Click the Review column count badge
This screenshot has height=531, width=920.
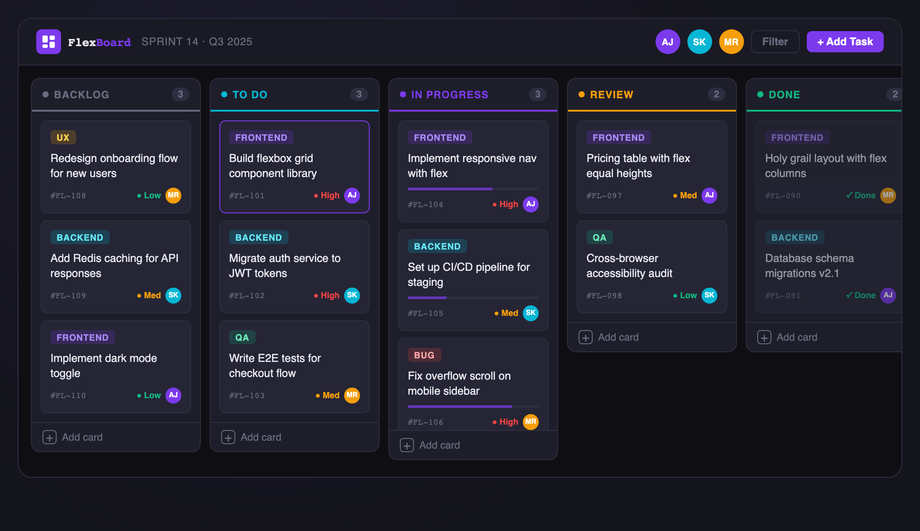(x=716, y=94)
